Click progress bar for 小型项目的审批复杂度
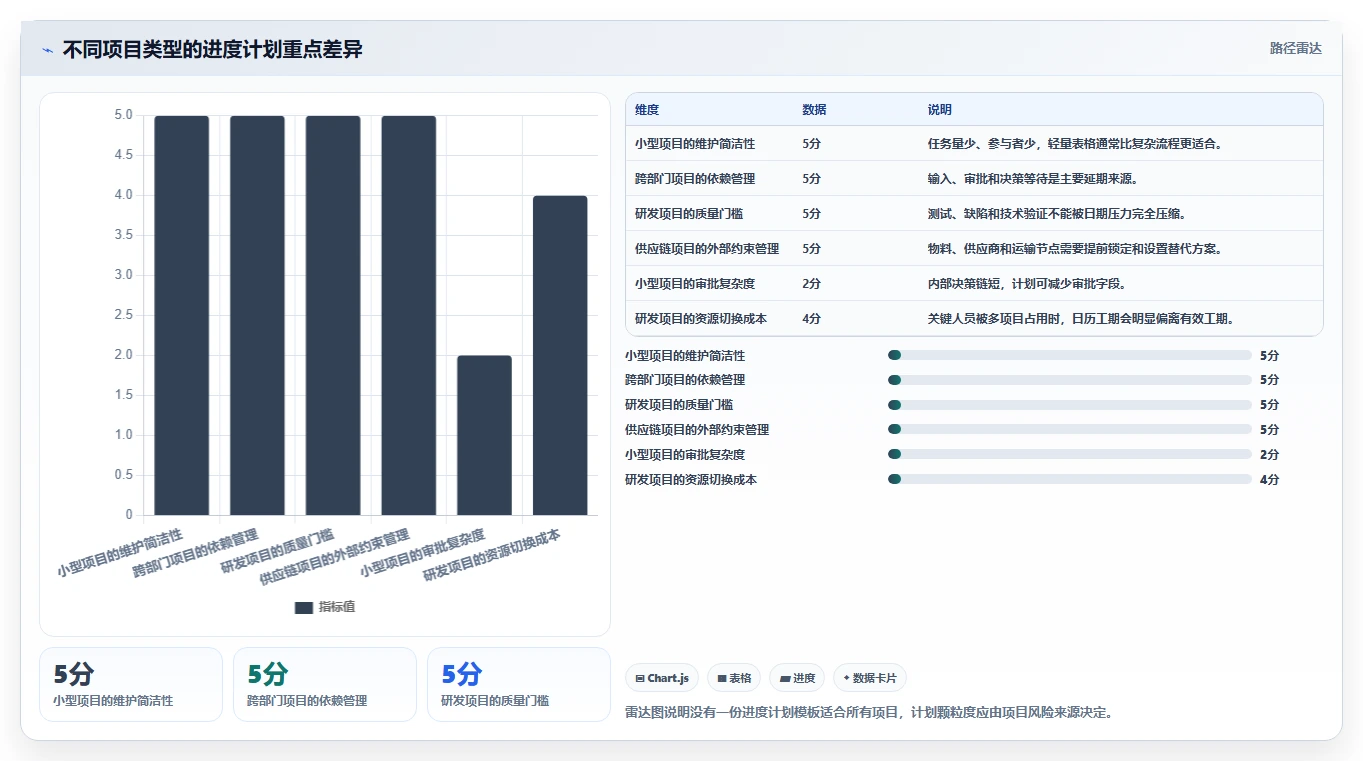This screenshot has width=1363, height=761. pos(1069,455)
